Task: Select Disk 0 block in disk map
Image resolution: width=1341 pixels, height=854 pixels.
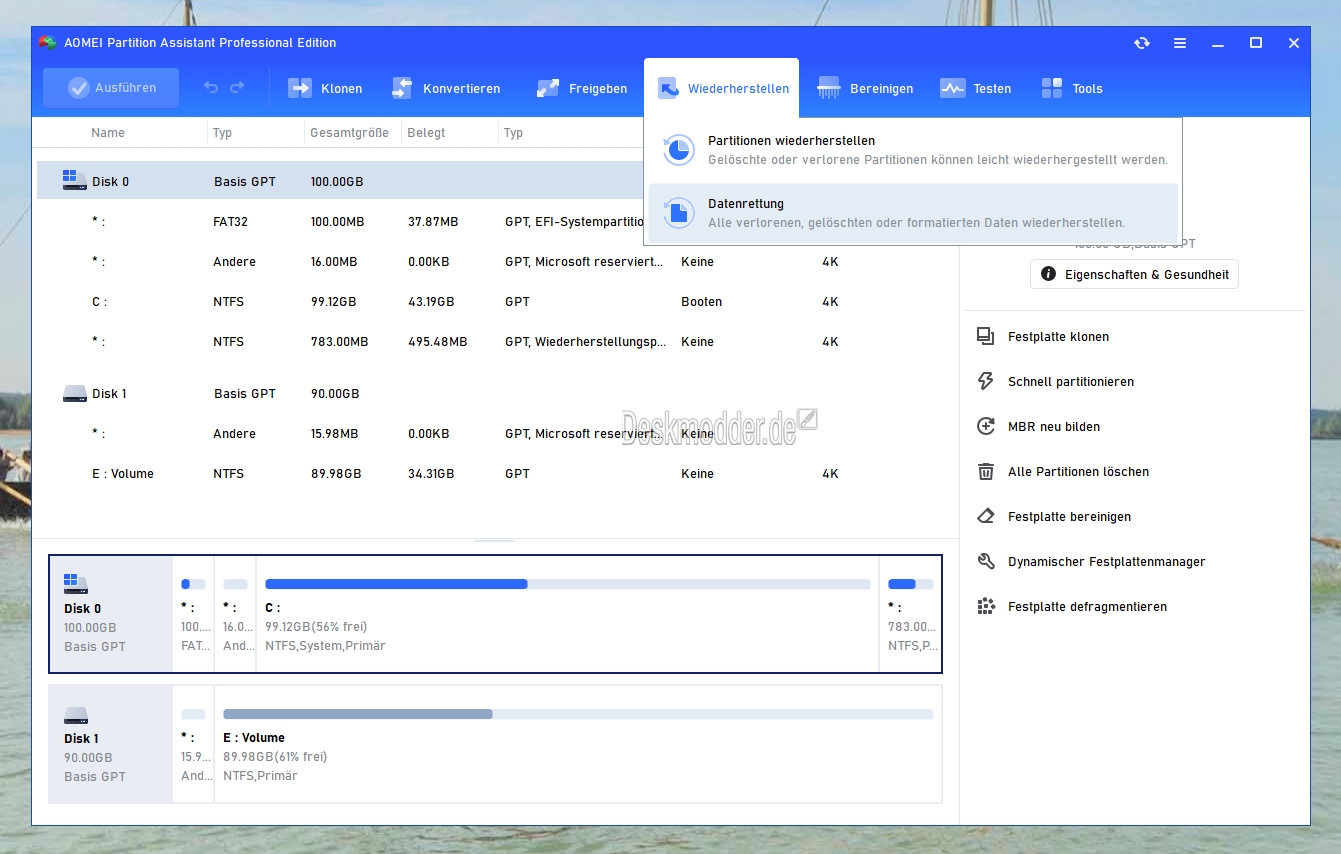Action: (111, 613)
